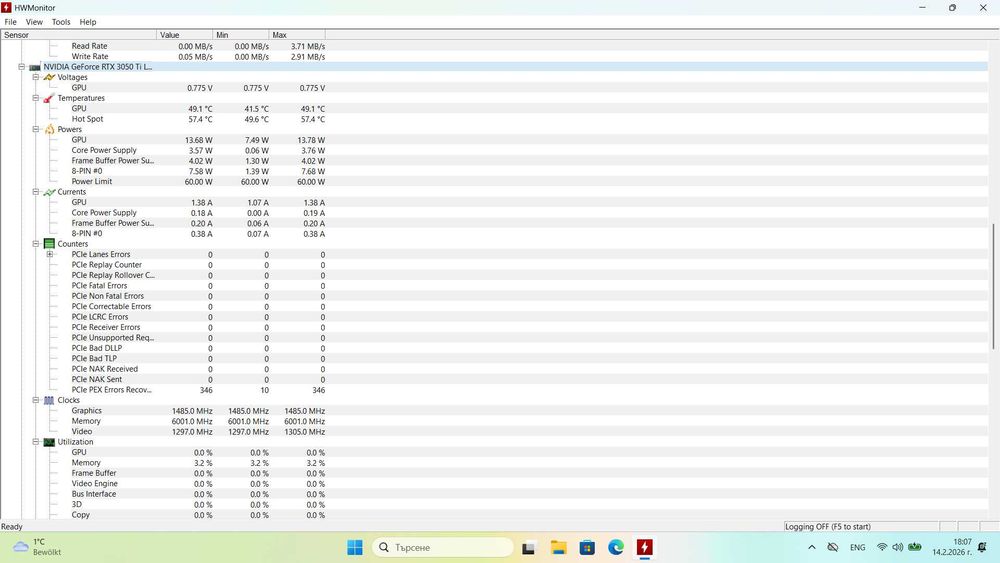
Task: Open File Explorer from the taskbar
Action: (x=558, y=547)
